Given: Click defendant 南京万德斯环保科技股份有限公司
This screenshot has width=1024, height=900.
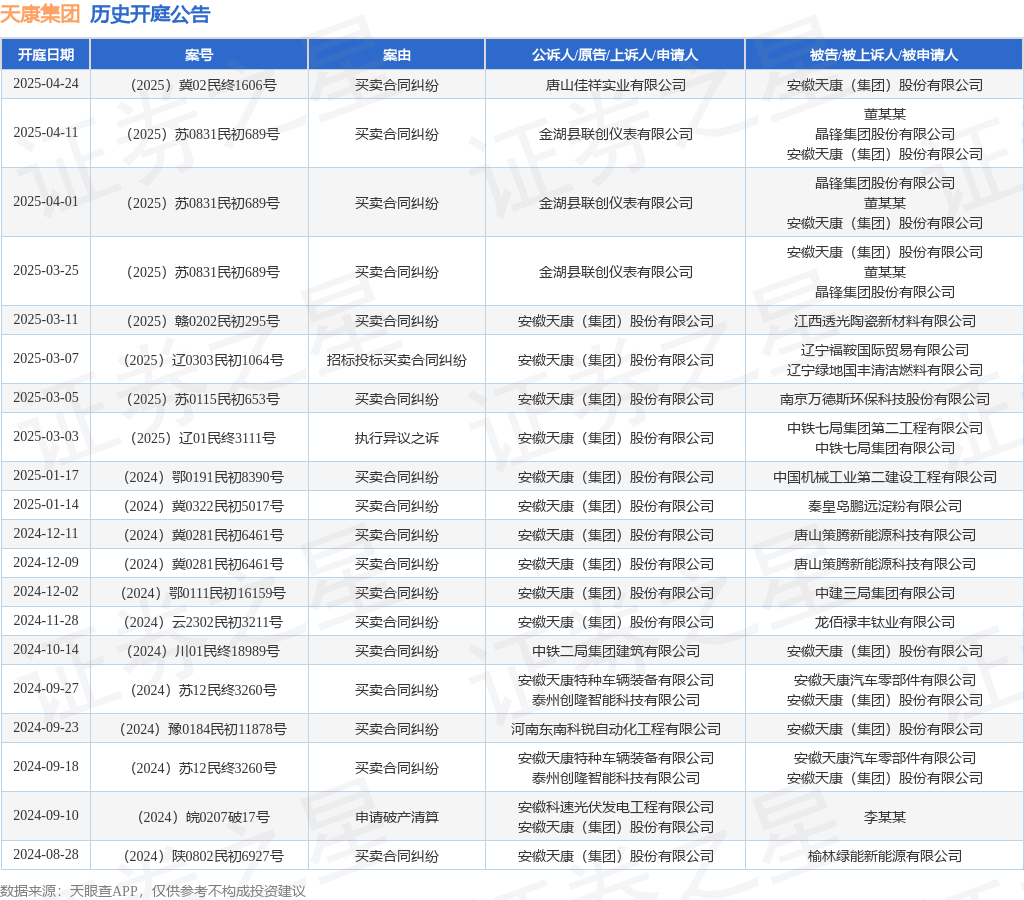Looking at the screenshot, I should coord(884,399).
